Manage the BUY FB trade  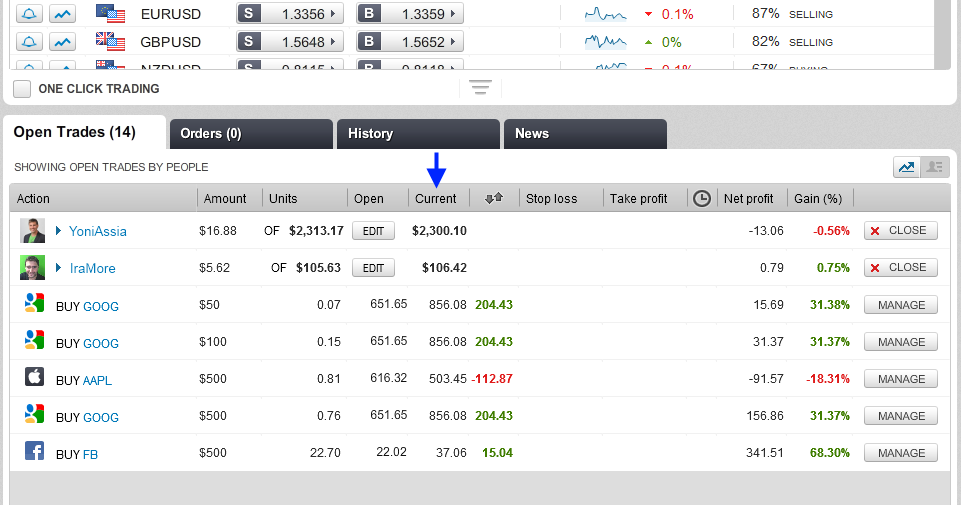click(x=901, y=453)
